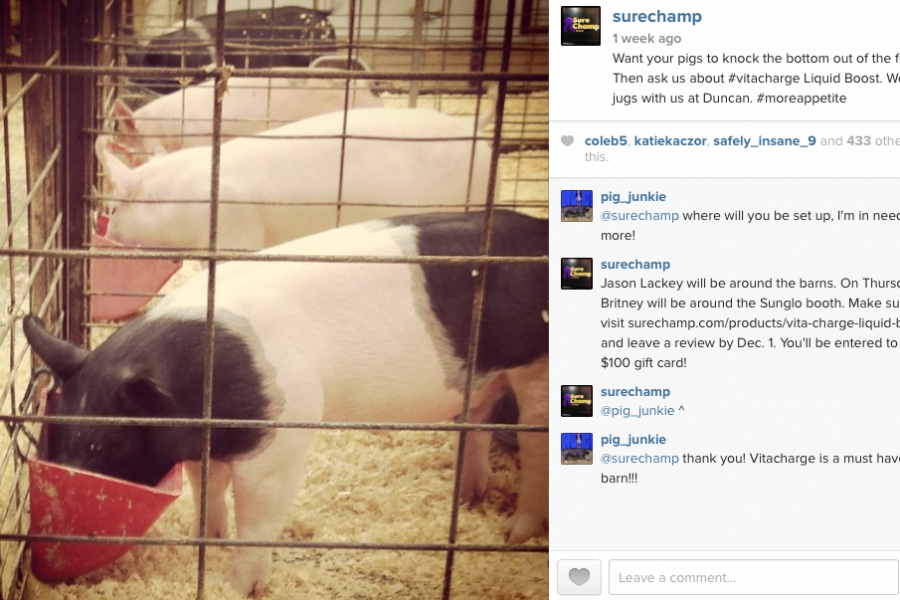The height and width of the screenshot is (600, 900).
Task: Click the #moreappetite hashtag in caption
Action: click(x=801, y=98)
